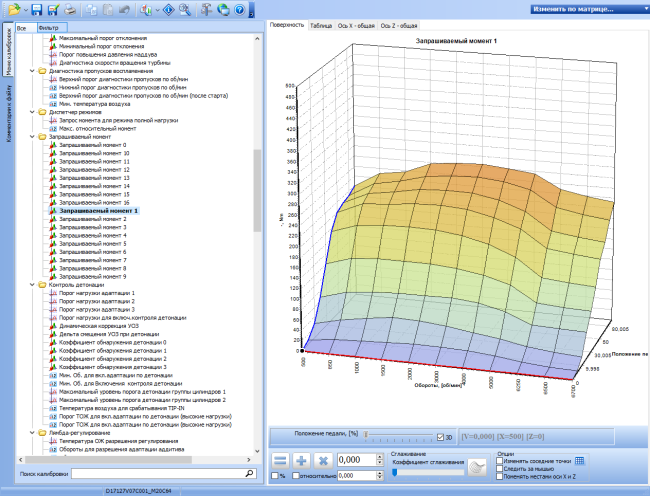Screen dimensions: 650x496
Task: Click the multiply (X) value button
Action: click(323, 460)
